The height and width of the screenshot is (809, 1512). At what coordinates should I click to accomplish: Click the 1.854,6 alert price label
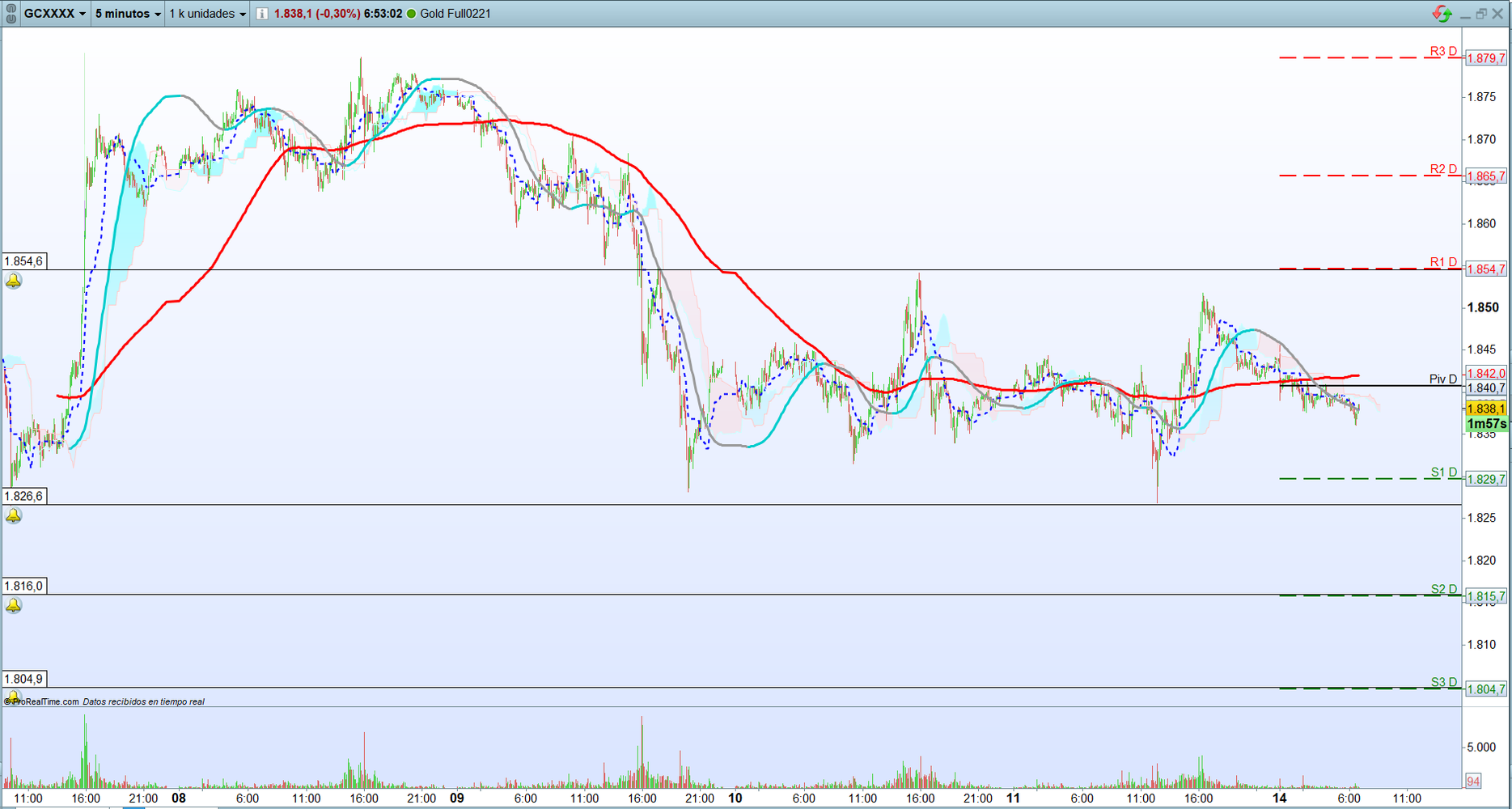click(23, 261)
